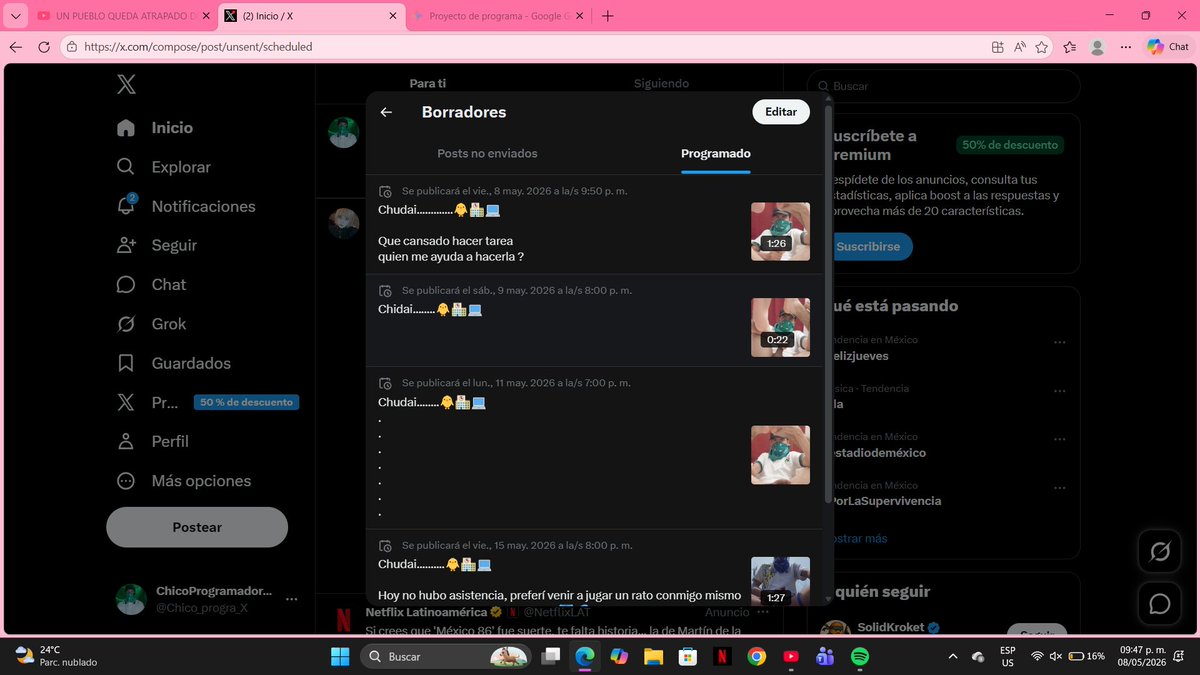
Task: Open scheduled post dated lun., 11 may. 2026
Action: click(594, 448)
